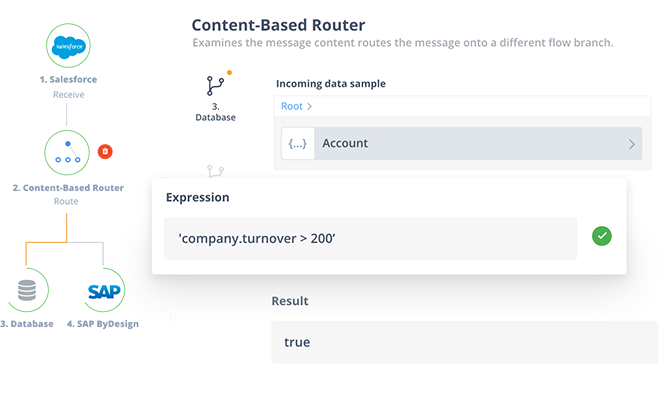Select the Content-Based Router node icon
670x397 pixels.
click(67, 153)
